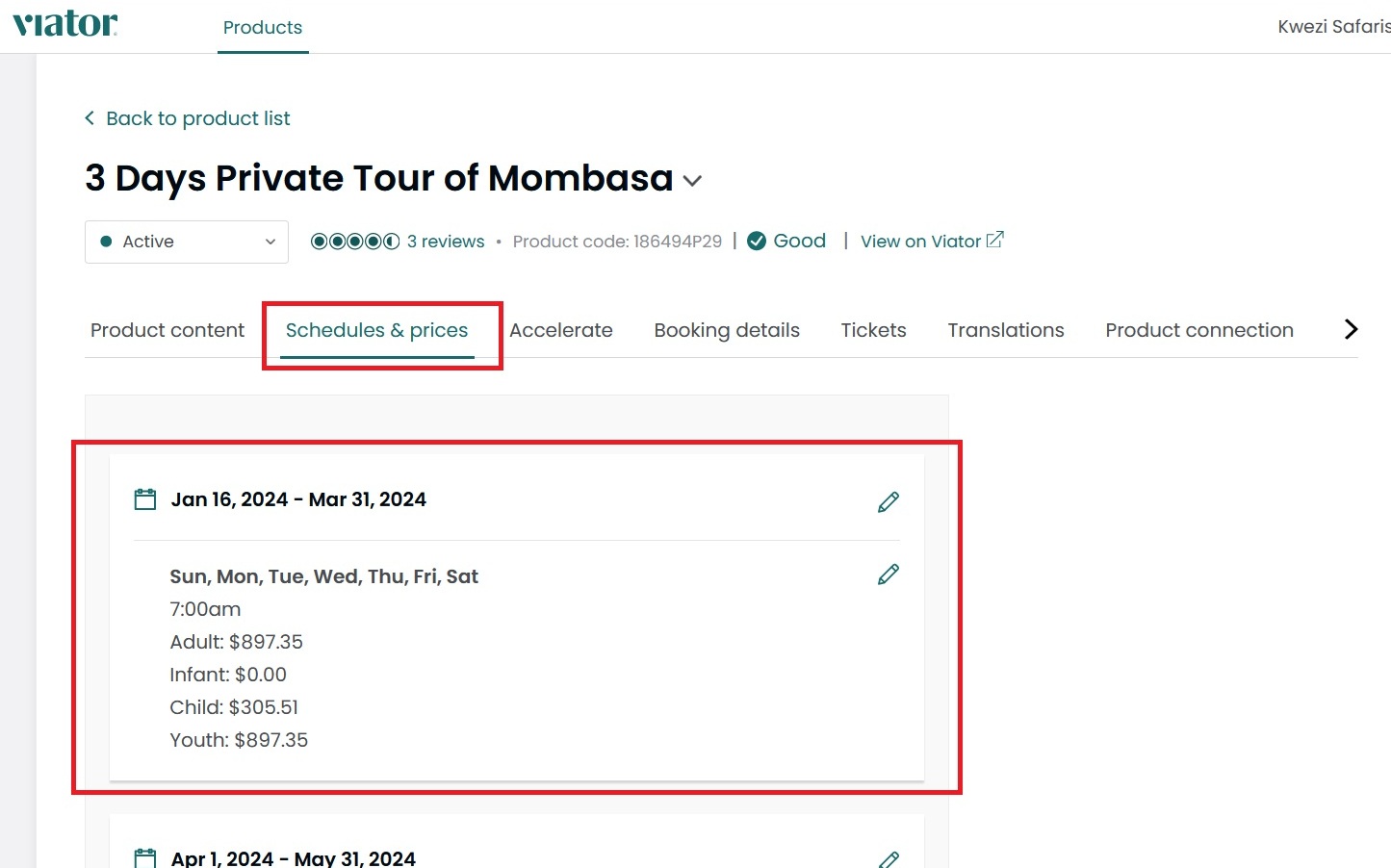Open the 3 reviews link
This screenshot has height=868, width=1391.
point(446,242)
